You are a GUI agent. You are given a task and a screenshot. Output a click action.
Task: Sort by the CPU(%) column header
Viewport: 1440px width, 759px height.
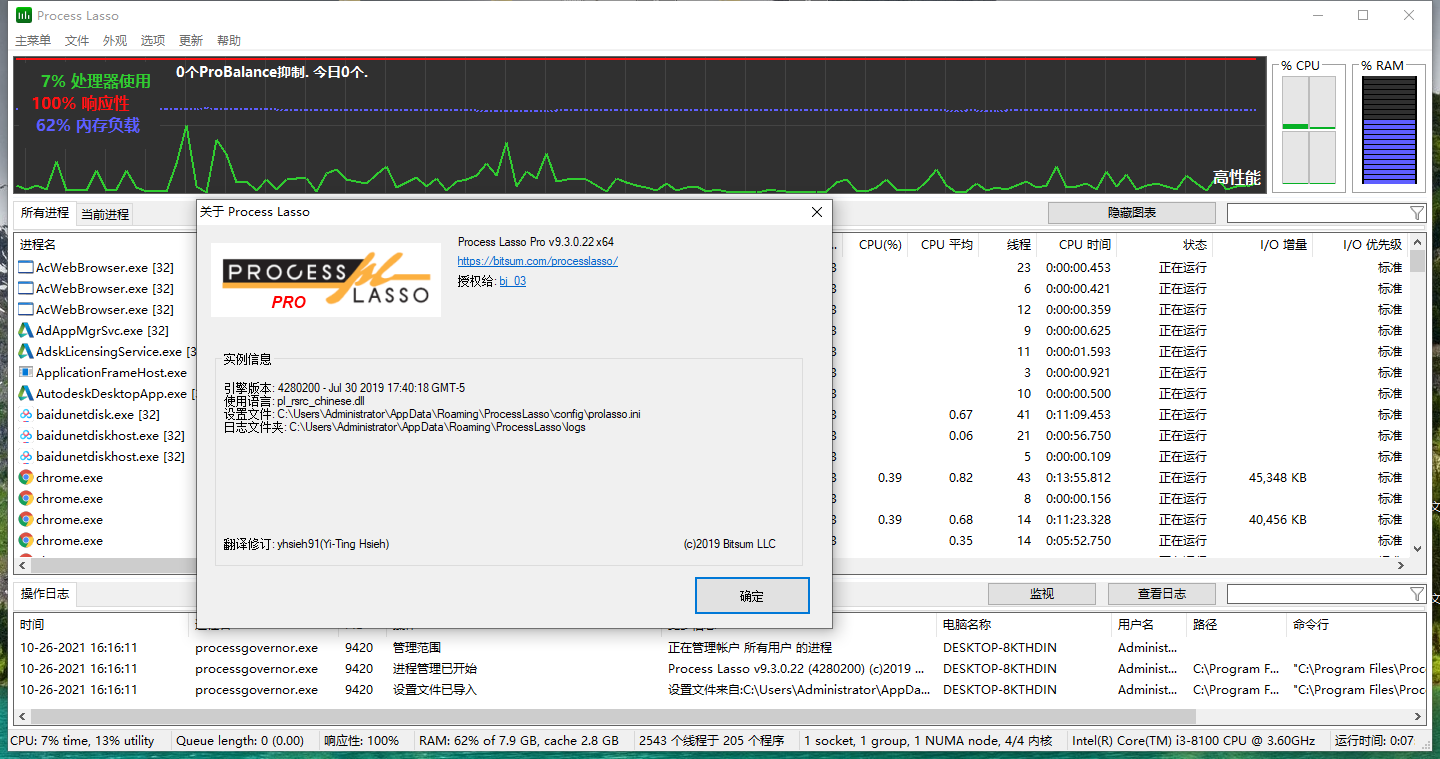pyautogui.click(x=876, y=244)
